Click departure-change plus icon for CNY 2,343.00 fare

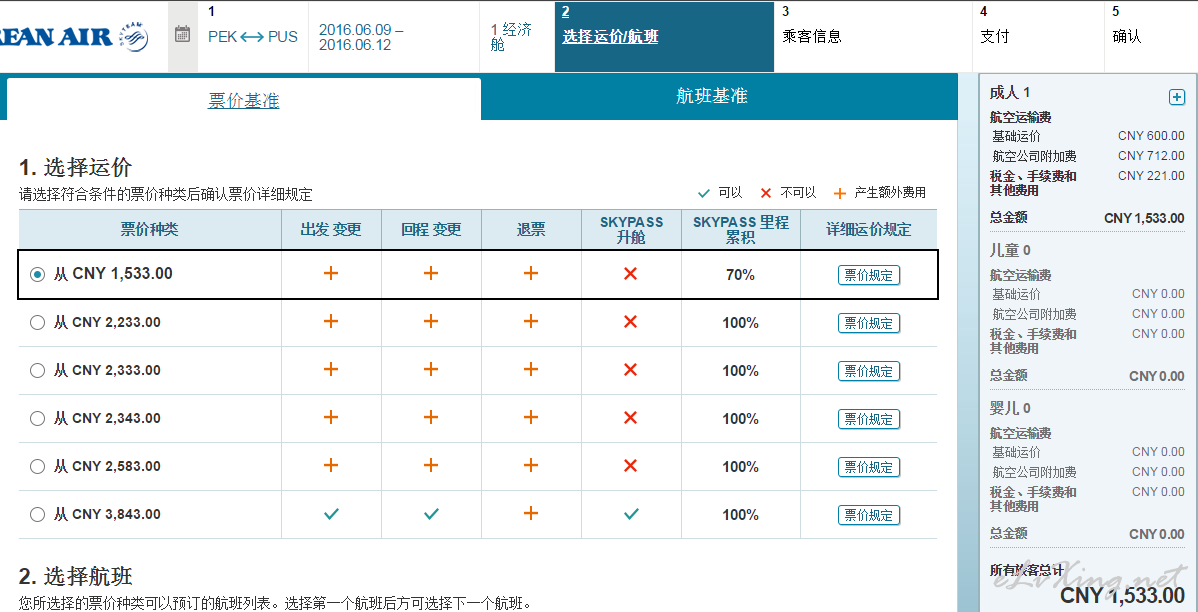pos(331,417)
